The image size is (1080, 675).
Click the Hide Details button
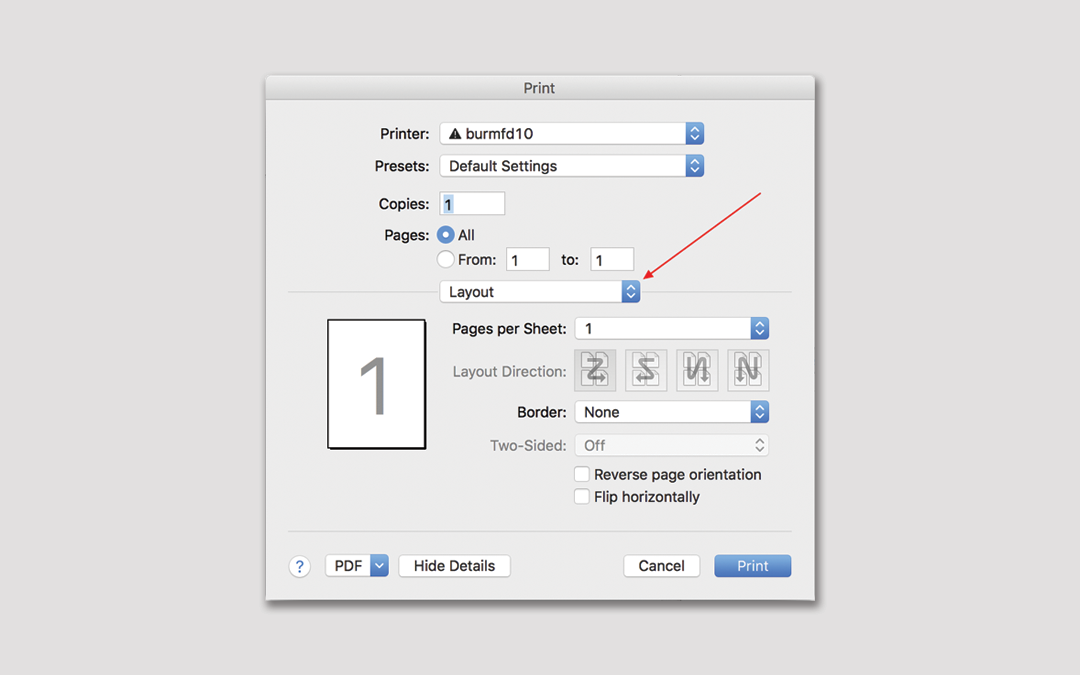[454, 566]
